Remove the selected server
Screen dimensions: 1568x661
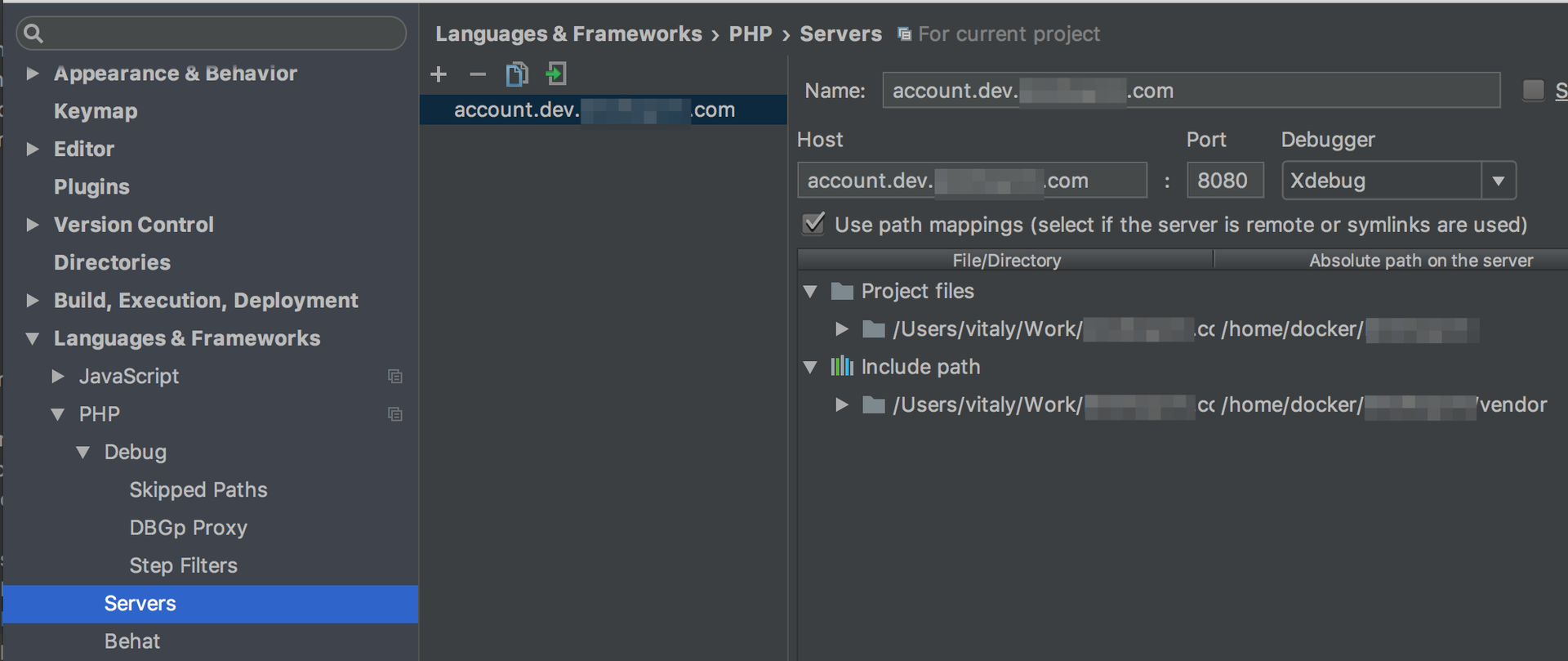[478, 74]
